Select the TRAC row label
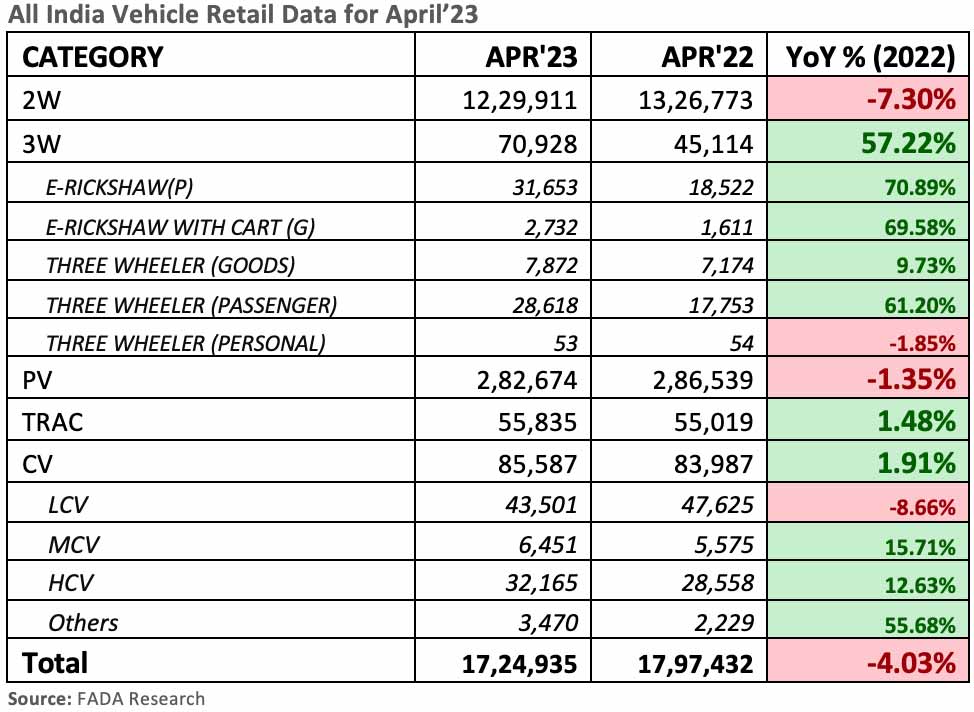Image resolution: width=974 pixels, height=712 pixels. pos(52,422)
